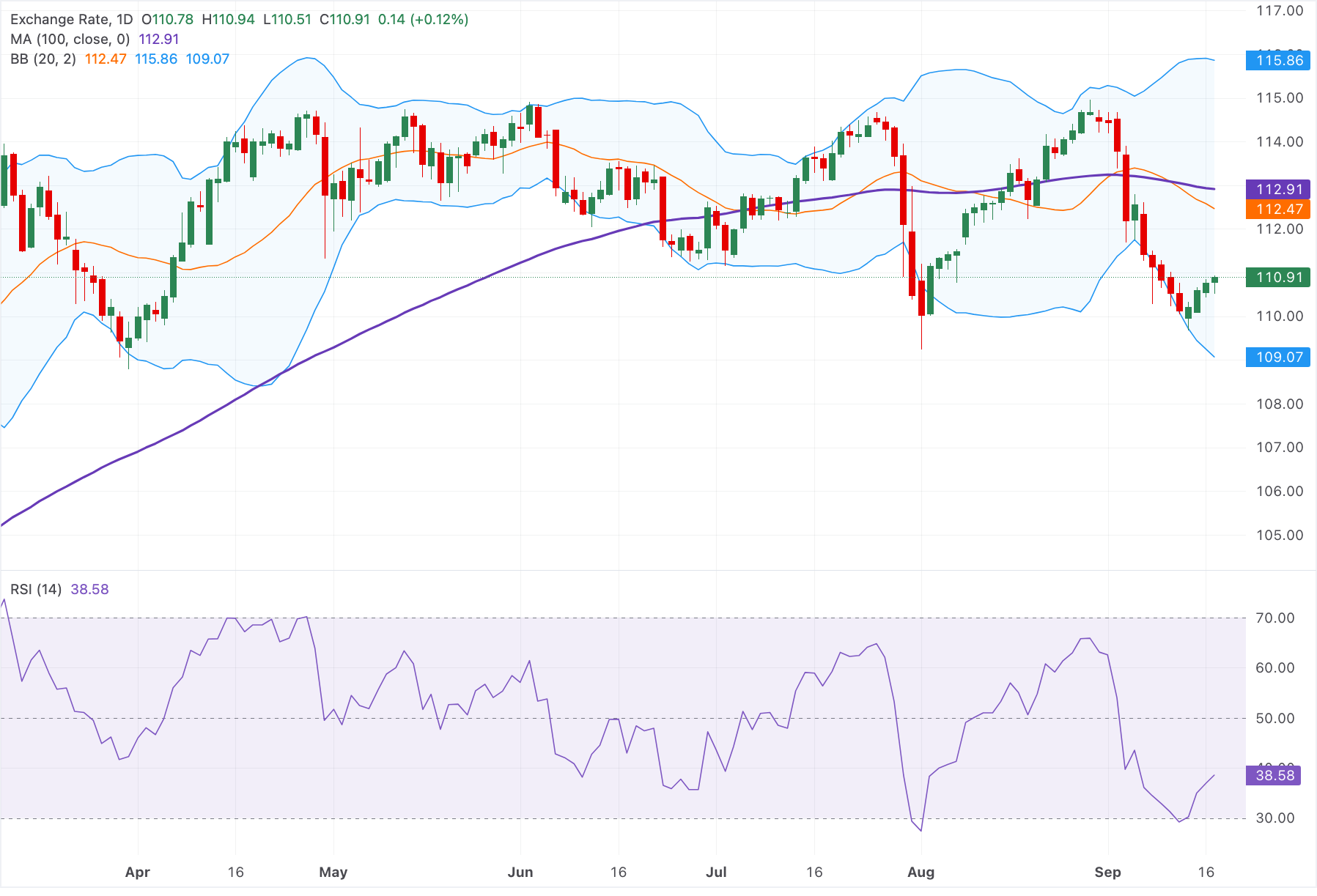Click the RSI (14) indicator label
Viewport: 1317px width, 896px height.
click(36, 590)
